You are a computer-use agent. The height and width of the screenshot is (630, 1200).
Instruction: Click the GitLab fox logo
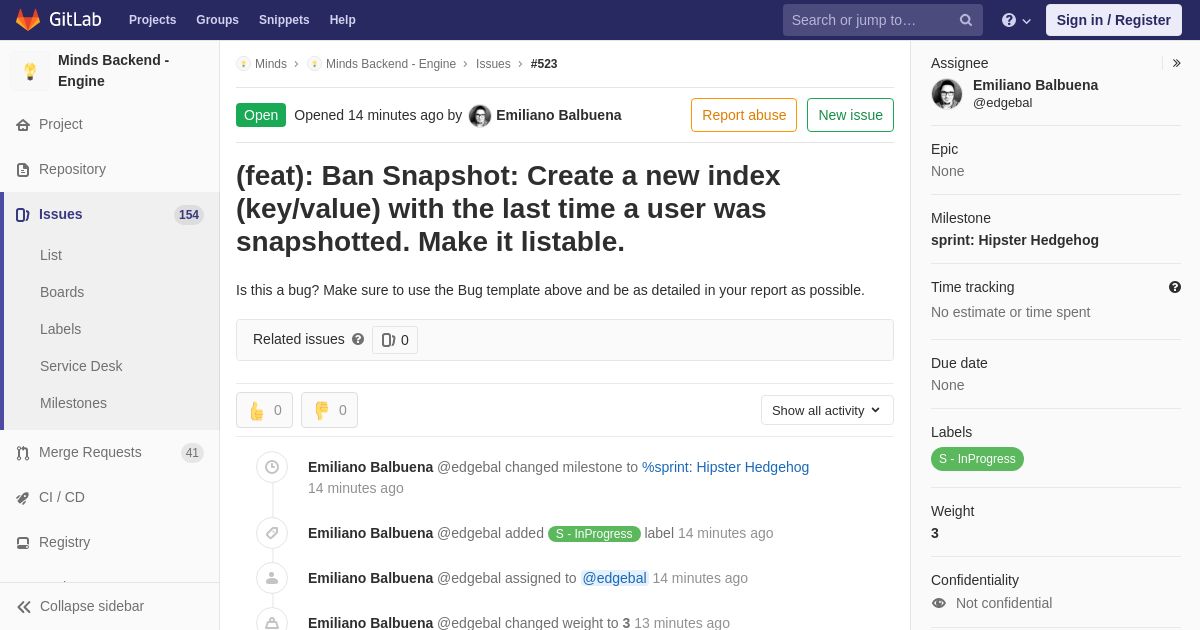tap(28, 20)
